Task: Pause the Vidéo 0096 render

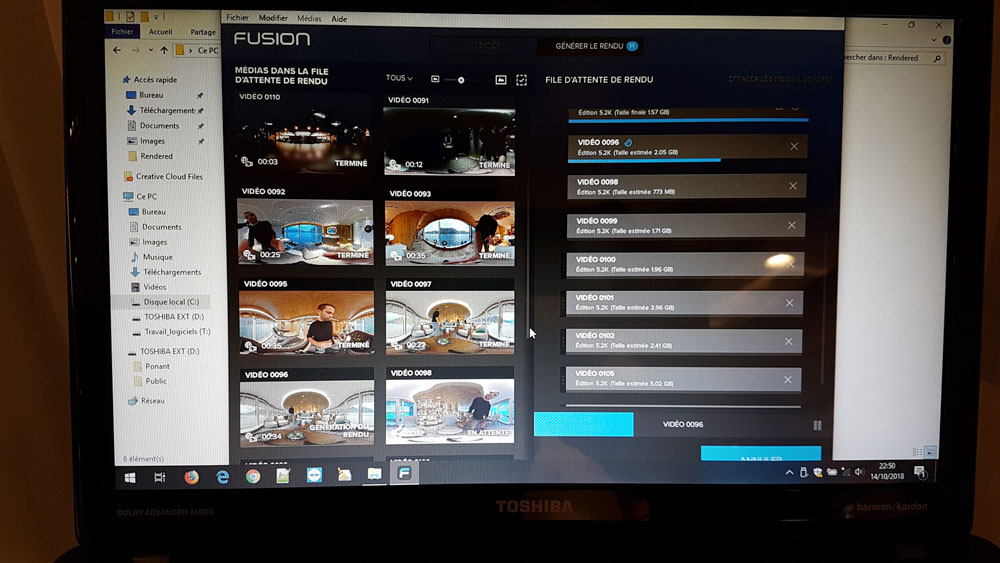Action: 817,425
